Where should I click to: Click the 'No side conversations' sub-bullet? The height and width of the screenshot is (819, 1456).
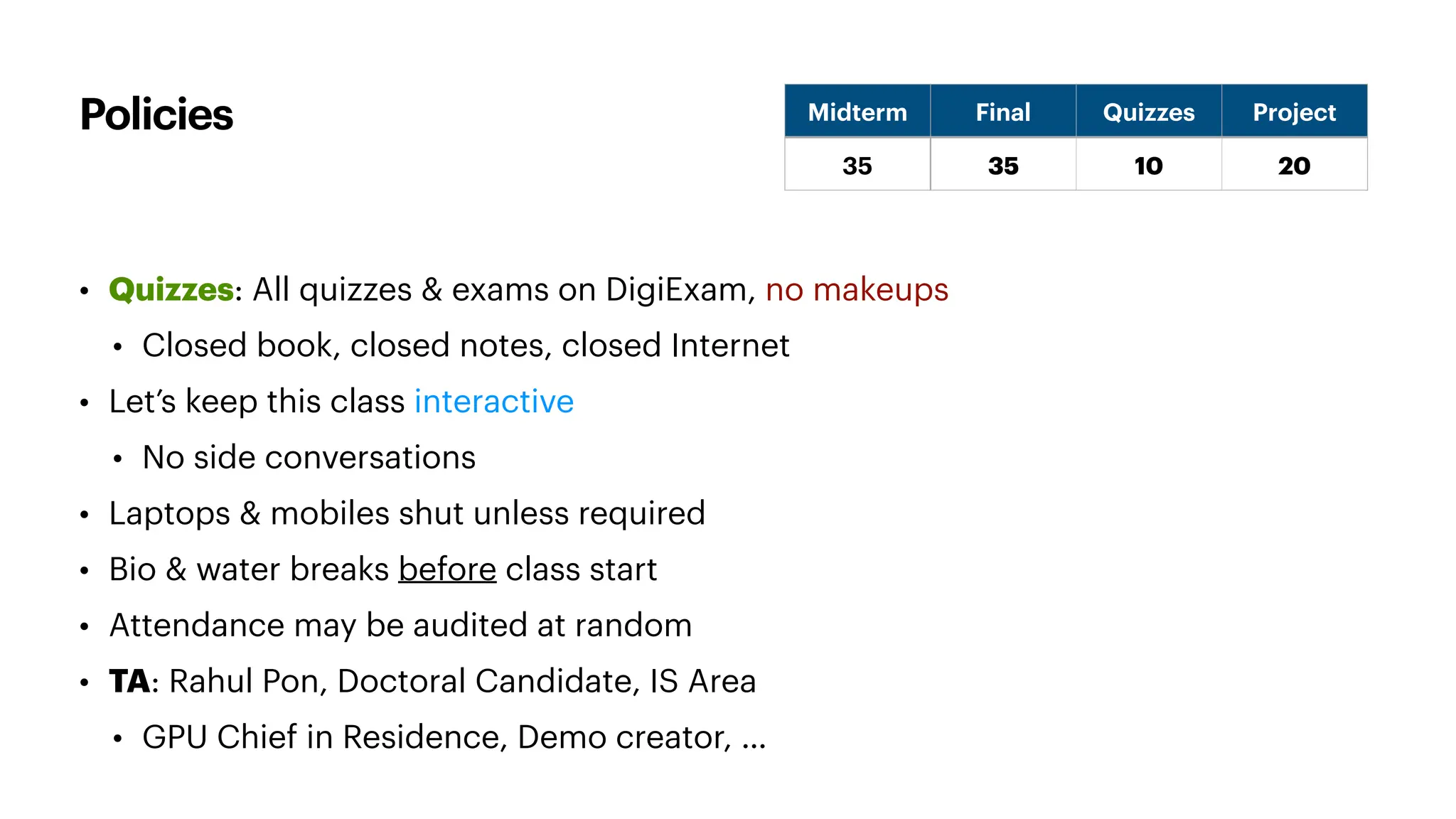pyautogui.click(x=309, y=457)
